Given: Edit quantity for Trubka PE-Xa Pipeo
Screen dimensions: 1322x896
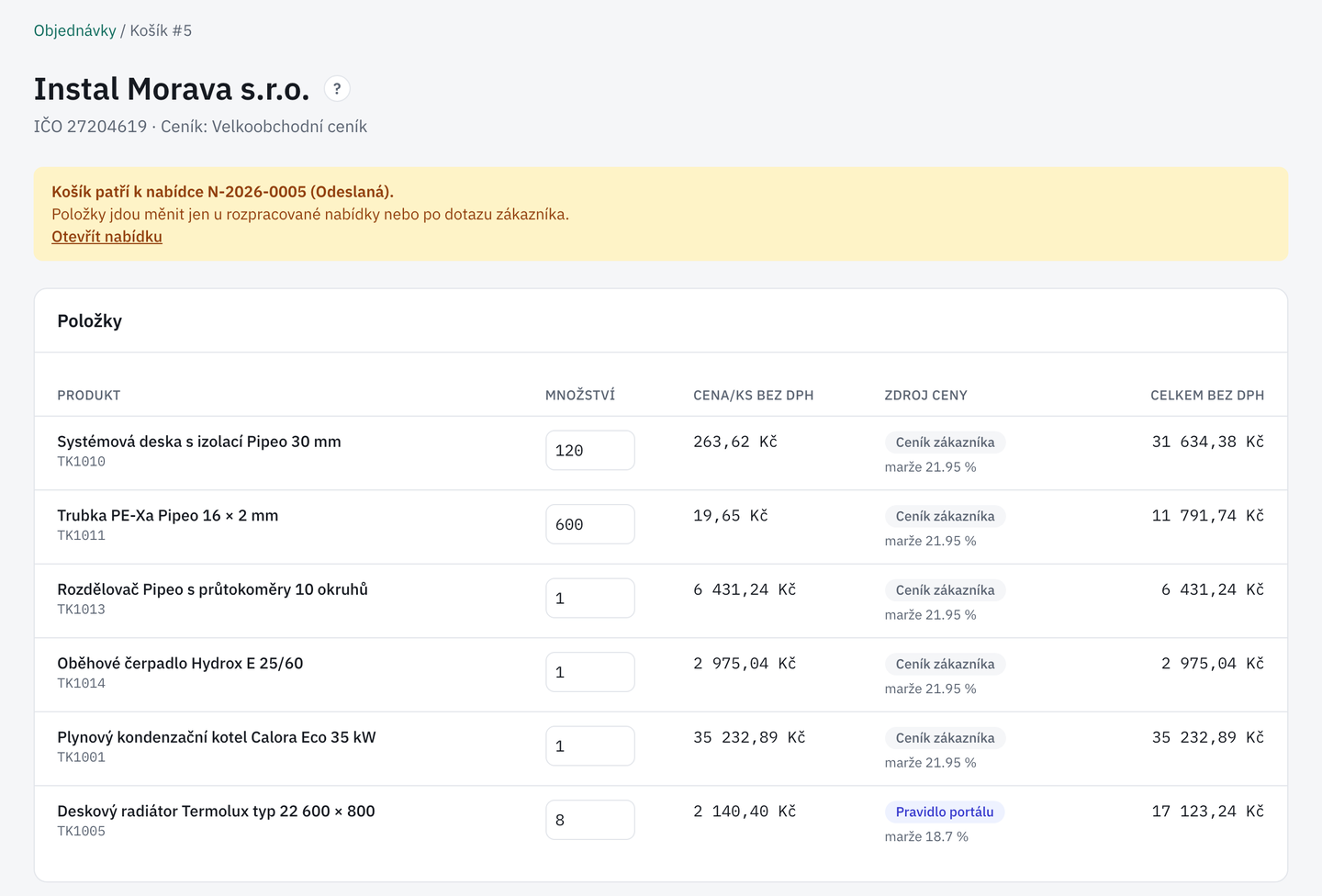Looking at the screenshot, I should (x=590, y=524).
